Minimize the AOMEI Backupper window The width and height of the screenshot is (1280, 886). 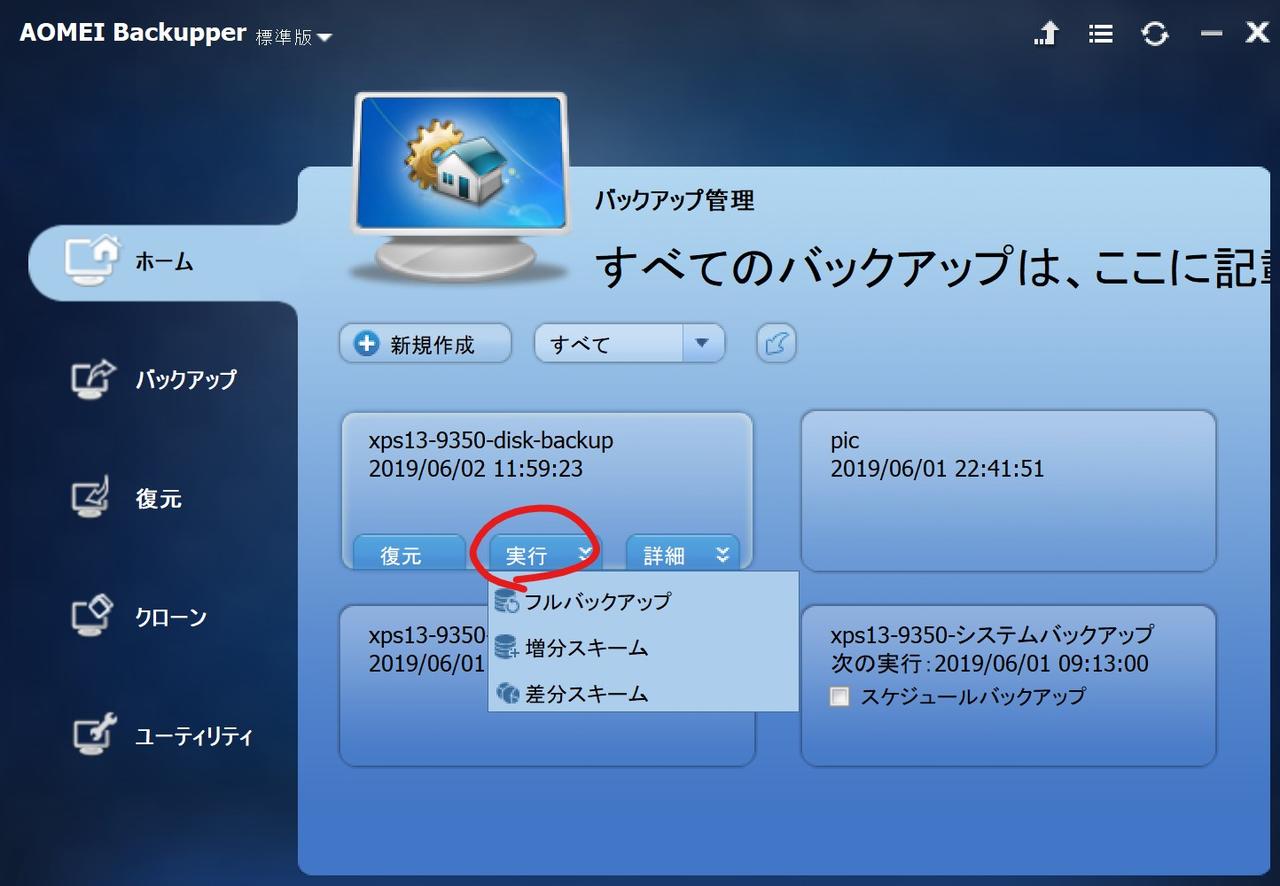tap(1211, 33)
